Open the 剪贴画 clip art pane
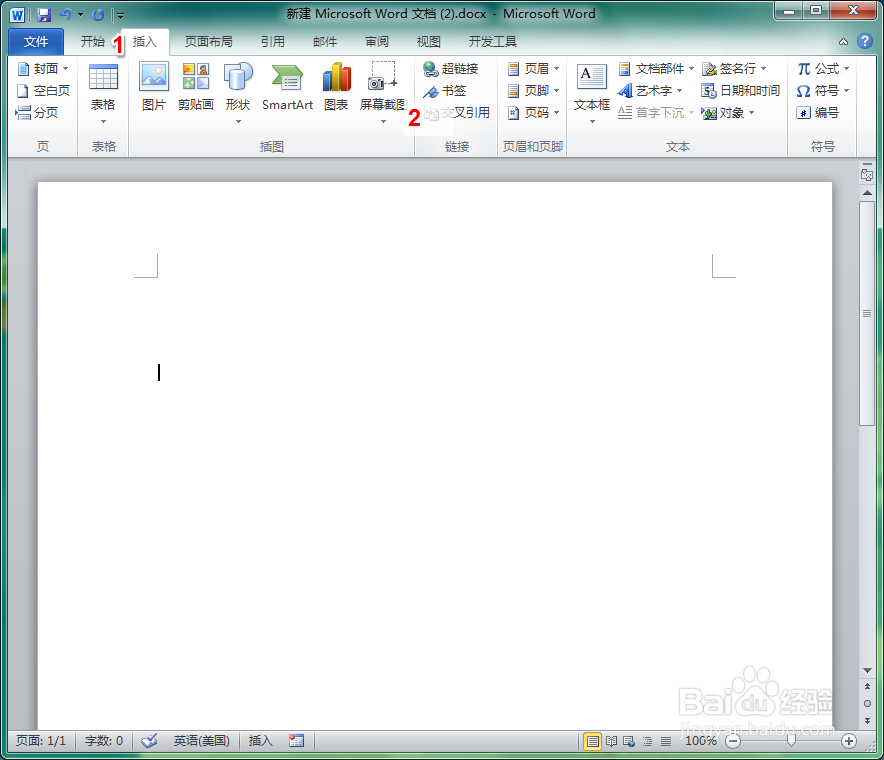Screen dimensions: 884x760 (x=196, y=86)
